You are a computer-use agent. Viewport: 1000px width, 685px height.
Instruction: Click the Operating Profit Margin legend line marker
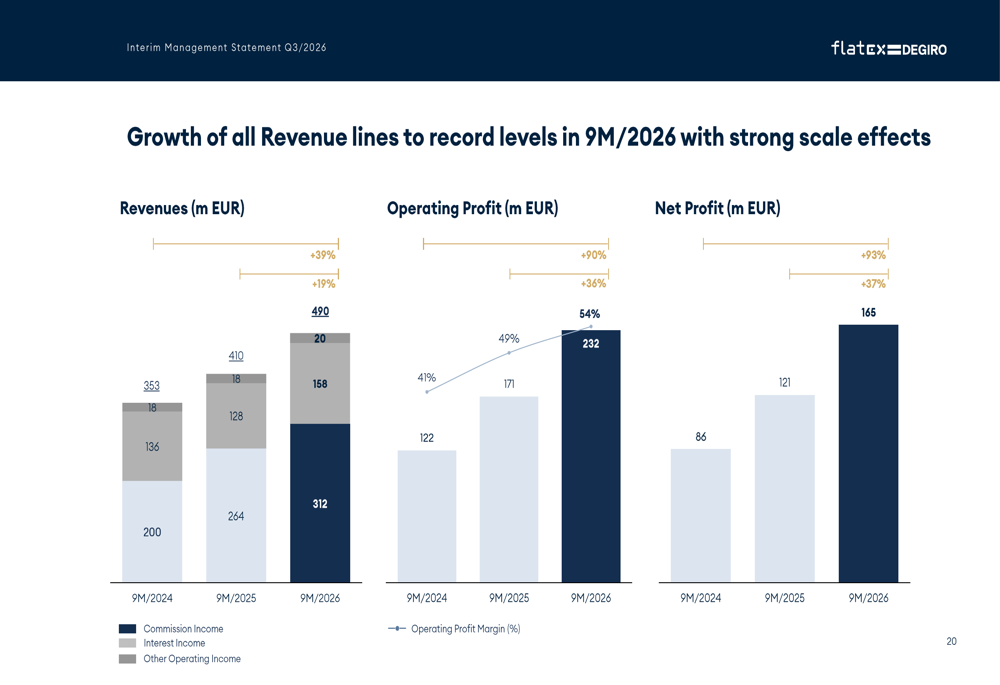[397, 629]
